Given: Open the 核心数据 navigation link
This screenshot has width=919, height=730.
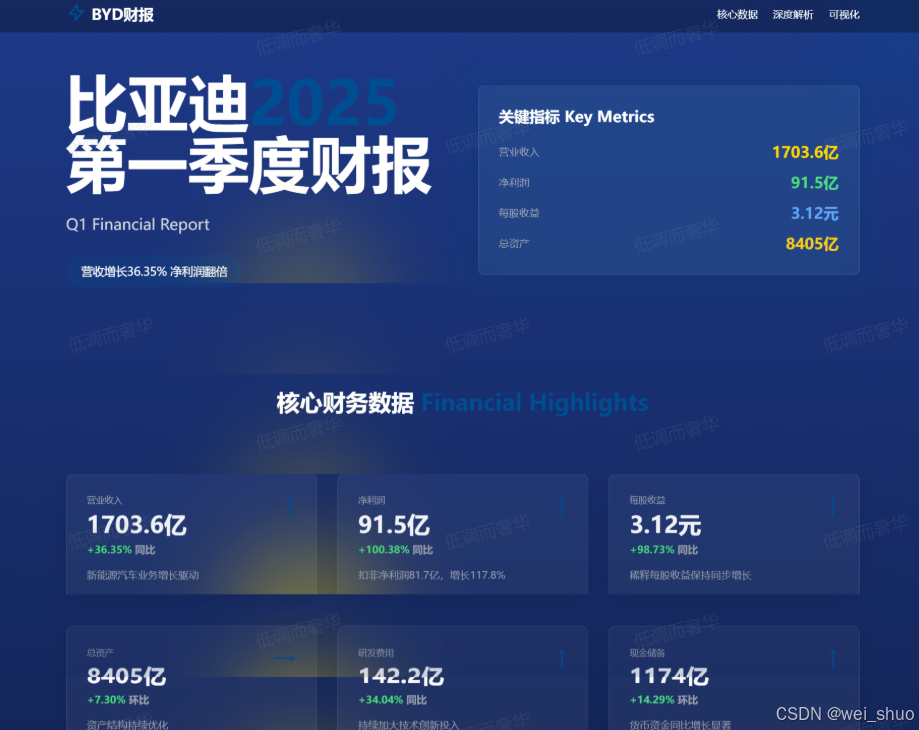Looking at the screenshot, I should pos(737,15).
